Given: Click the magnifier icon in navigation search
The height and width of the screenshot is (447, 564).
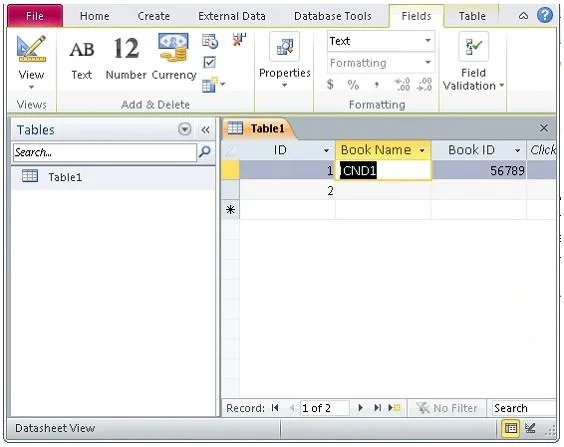Looking at the screenshot, I should coord(205,152).
